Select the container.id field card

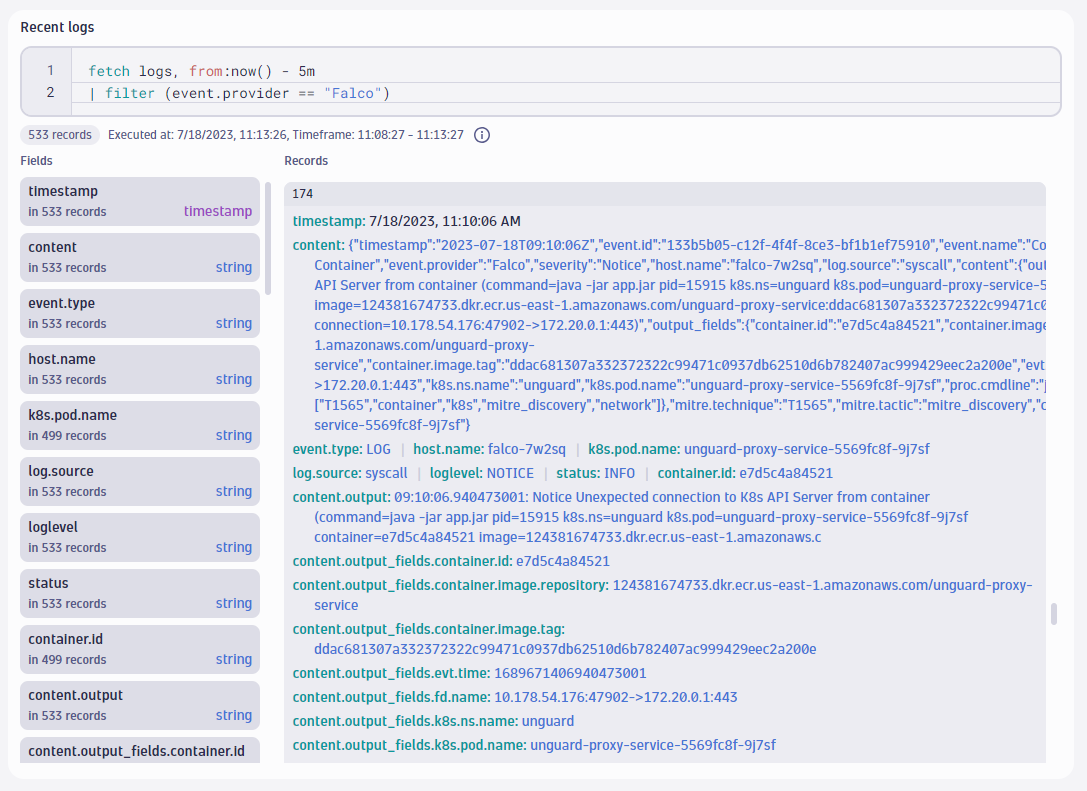pyautogui.click(x=139, y=649)
